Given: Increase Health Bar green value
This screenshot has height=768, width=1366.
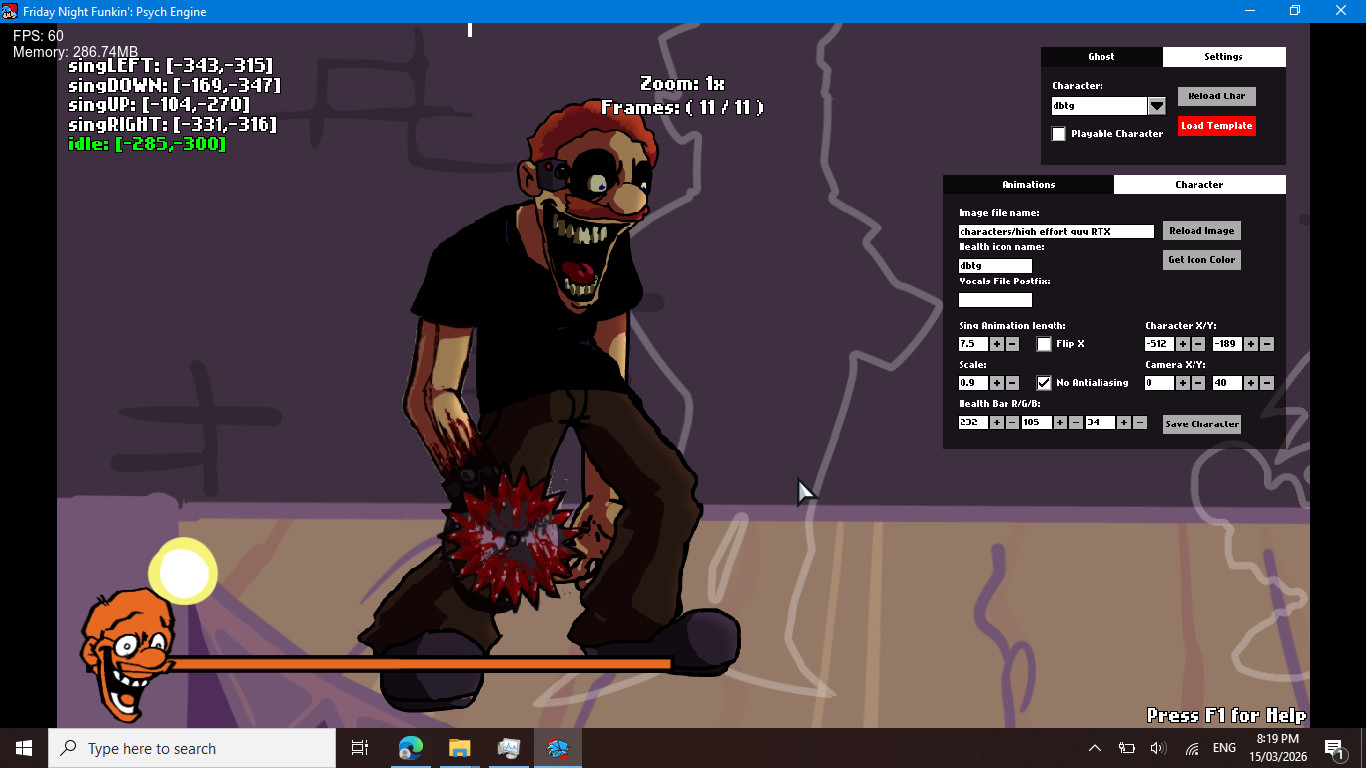Looking at the screenshot, I should click(1061, 423).
